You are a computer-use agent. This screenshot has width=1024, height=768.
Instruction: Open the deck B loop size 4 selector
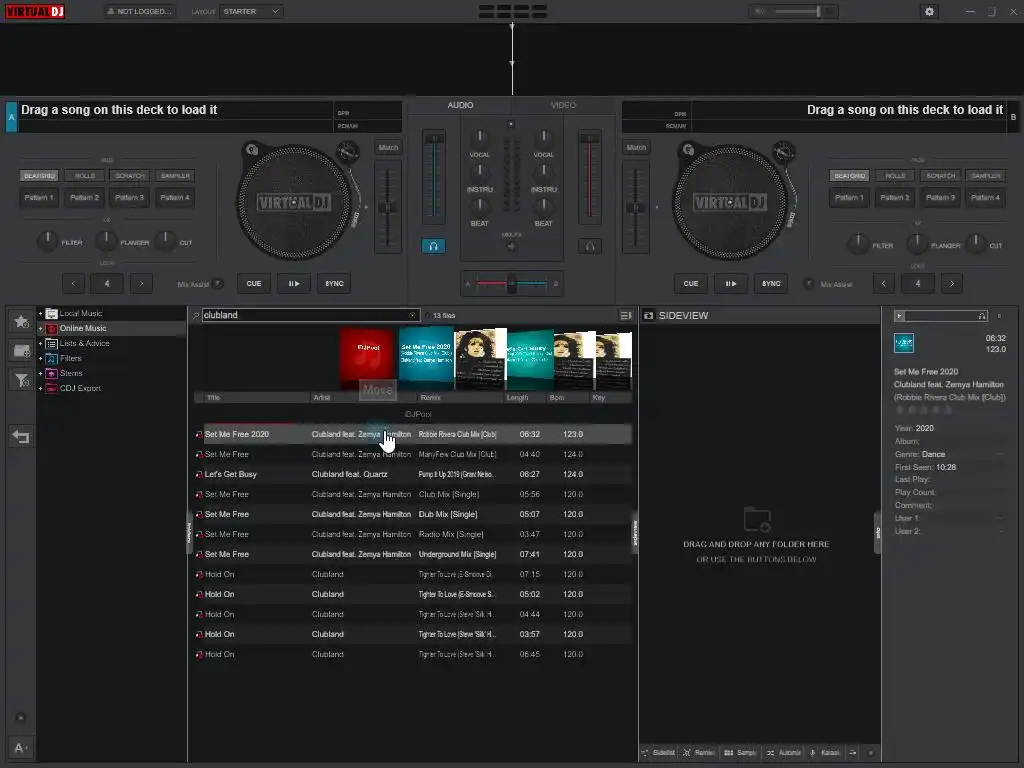tap(918, 283)
